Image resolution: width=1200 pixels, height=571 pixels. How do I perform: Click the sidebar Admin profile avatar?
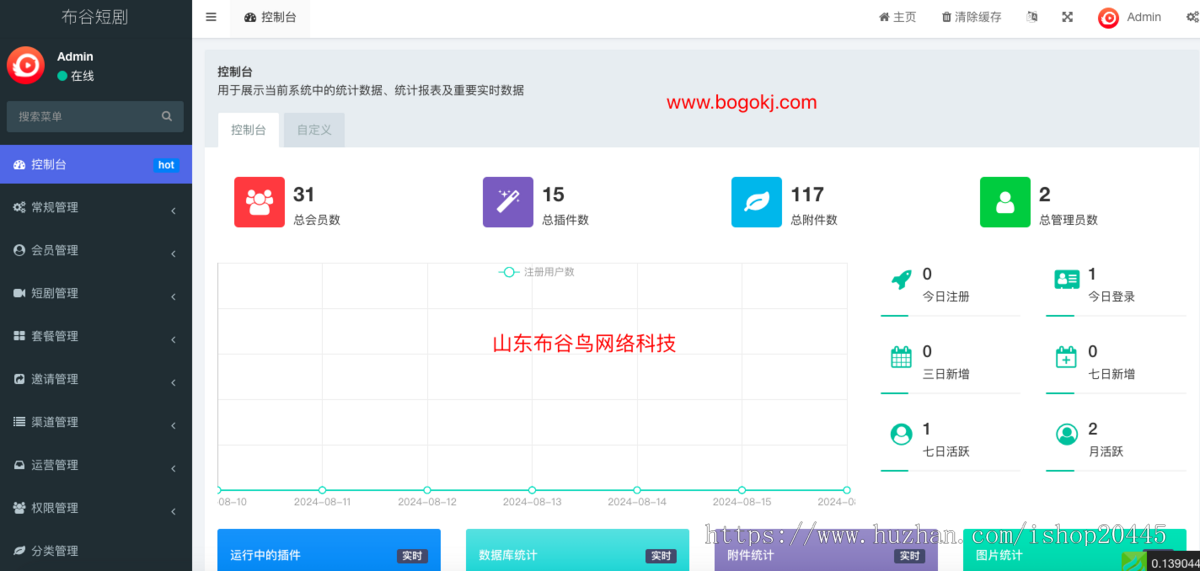[x=26, y=65]
